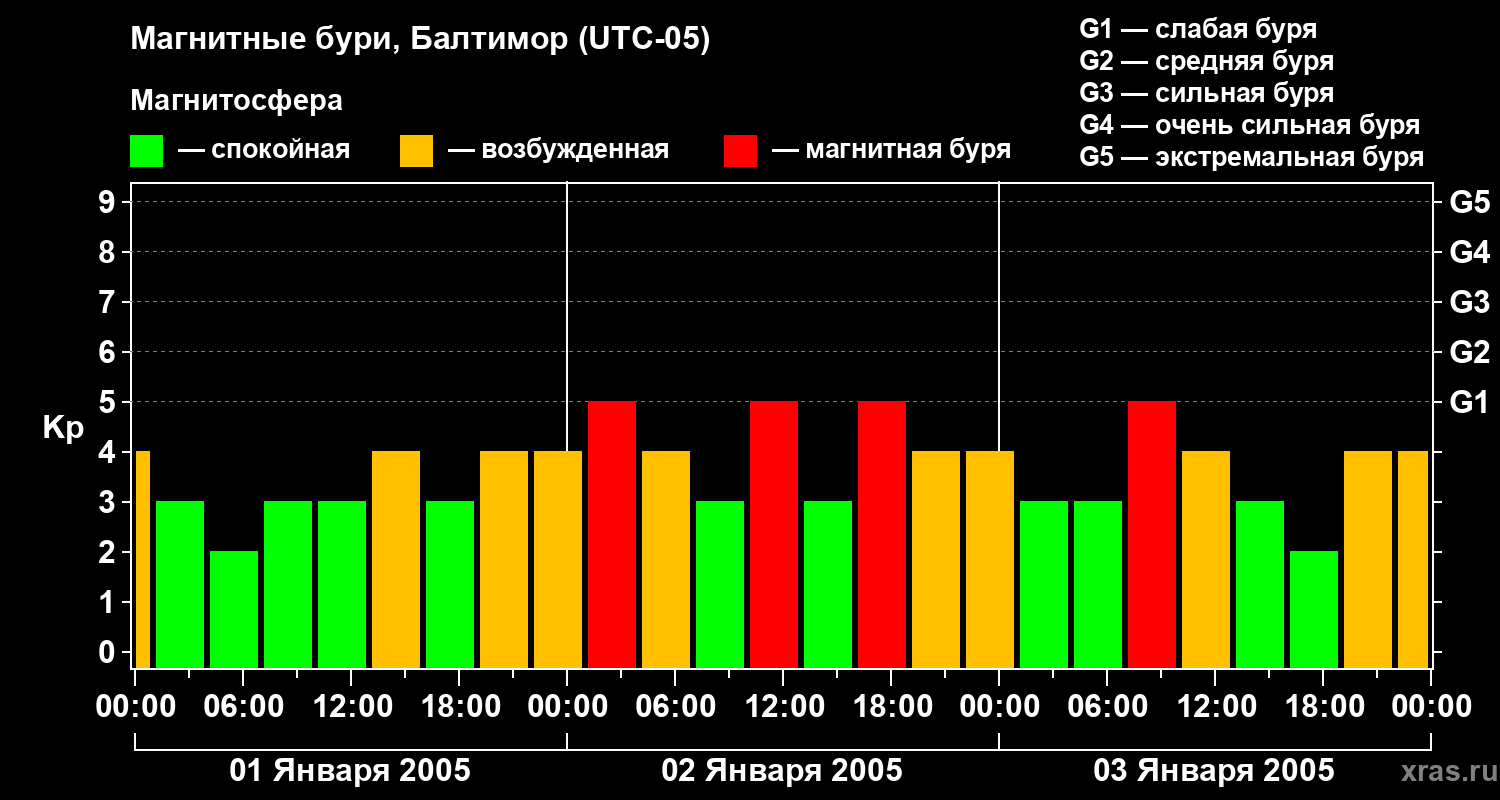Viewport: 1500px width, 800px height.
Task: Click the G1 label on right axis
Action: pos(1469,402)
